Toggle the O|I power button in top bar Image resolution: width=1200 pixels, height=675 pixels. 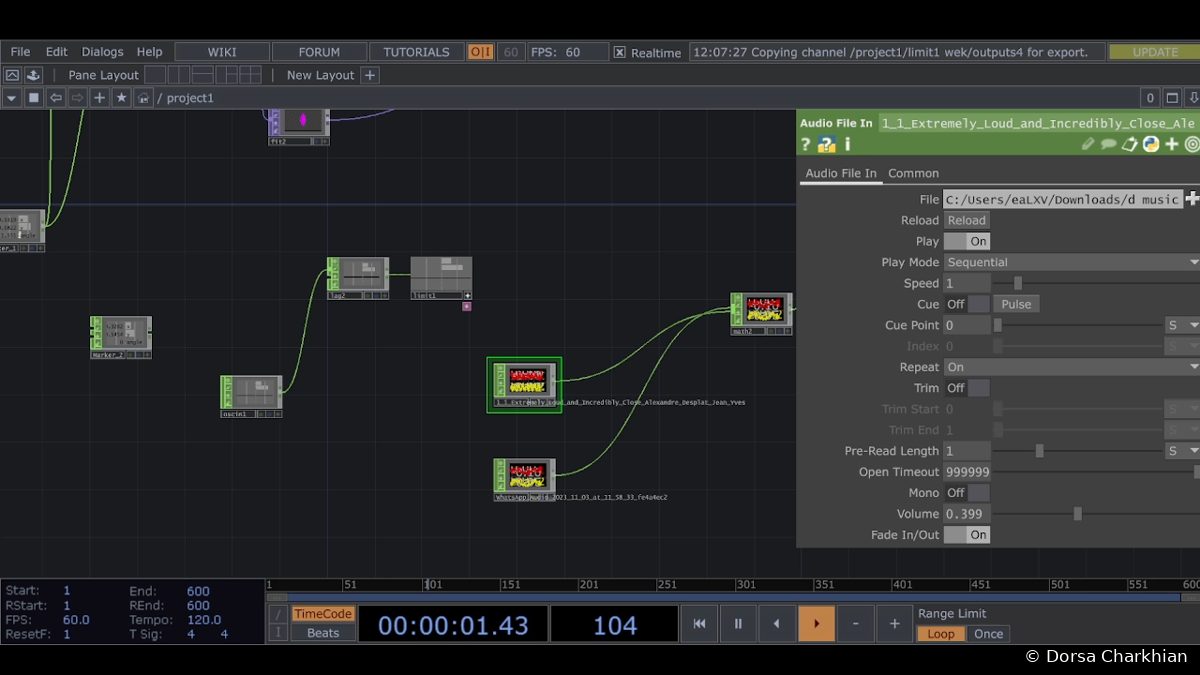[x=481, y=52]
